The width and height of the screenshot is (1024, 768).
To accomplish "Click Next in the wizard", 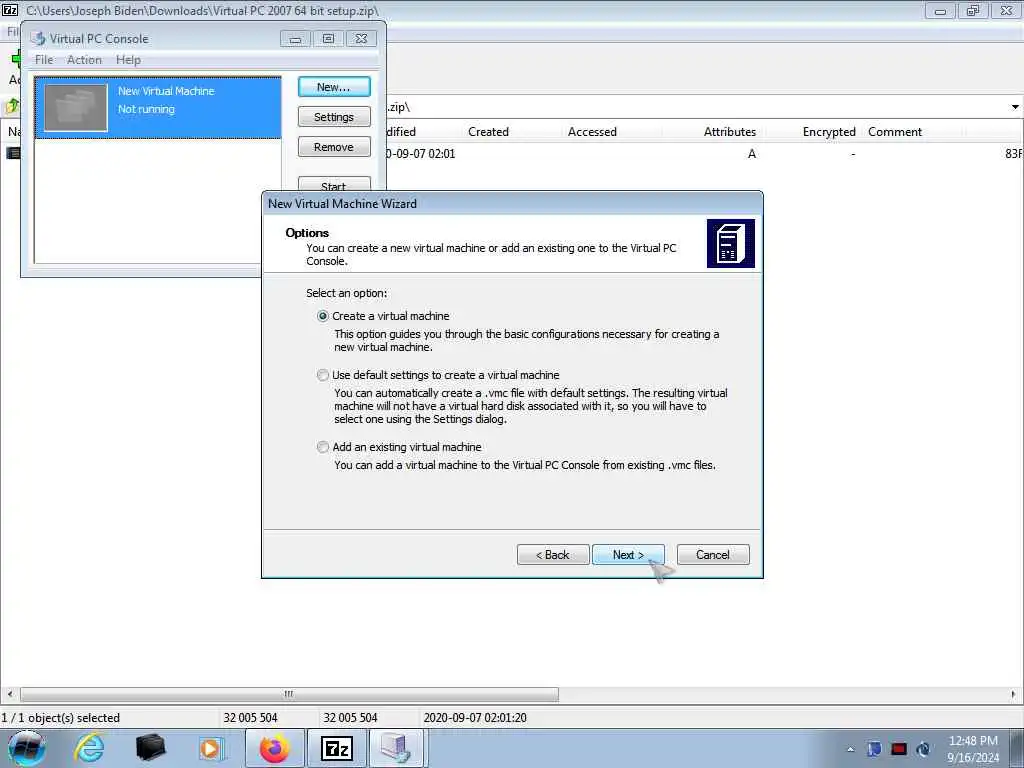I will point(628,554).
